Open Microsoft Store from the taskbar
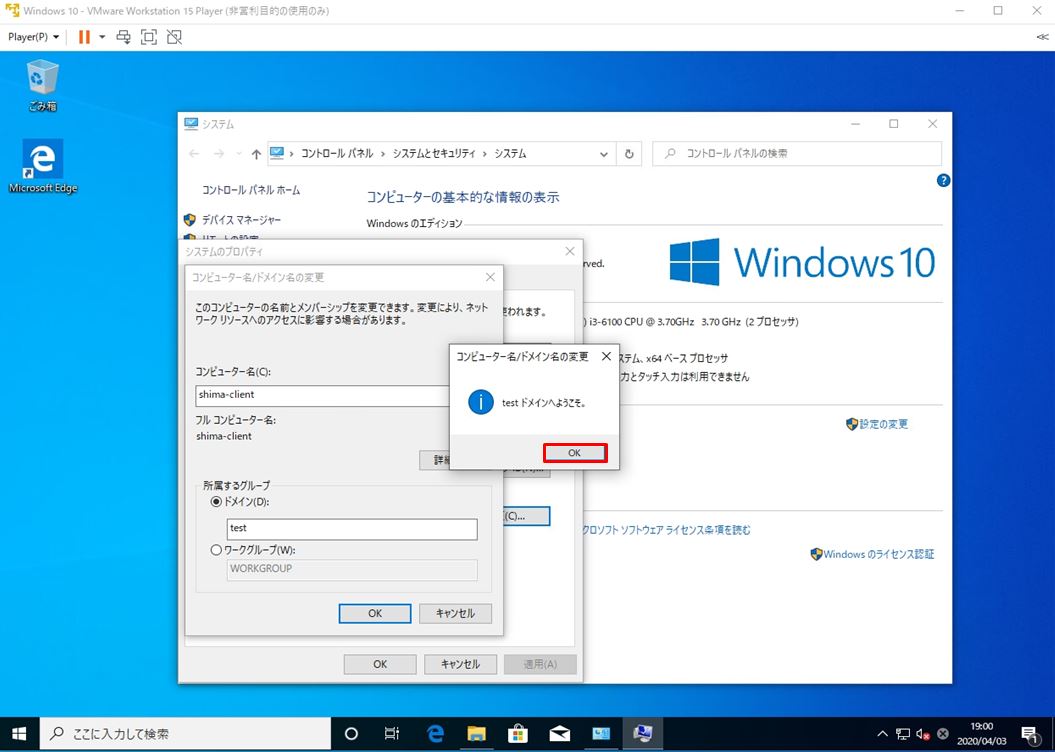Viewport: 1055px width, 752px height. click(x=518, y=734)
